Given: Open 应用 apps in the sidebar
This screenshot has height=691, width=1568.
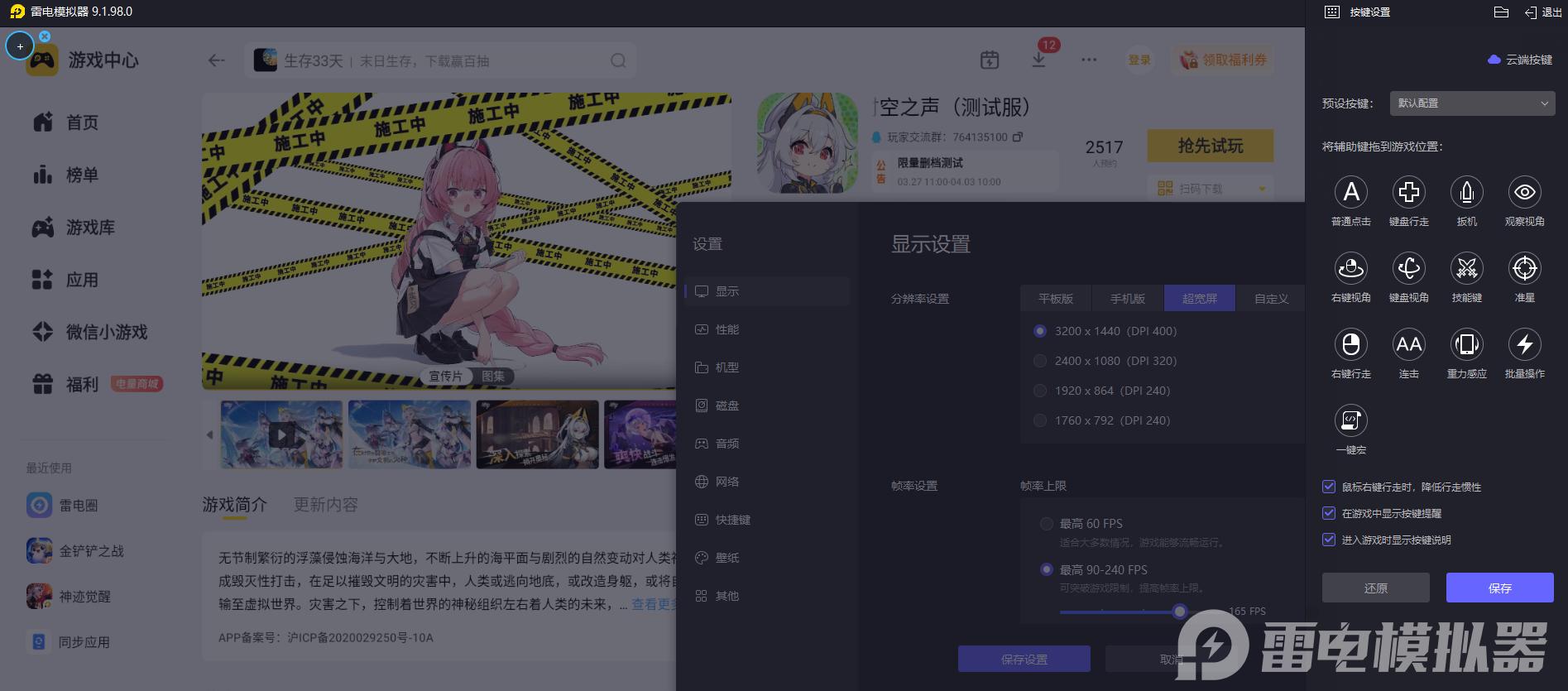Looking at the screenshot, I should tap(66, 280).
